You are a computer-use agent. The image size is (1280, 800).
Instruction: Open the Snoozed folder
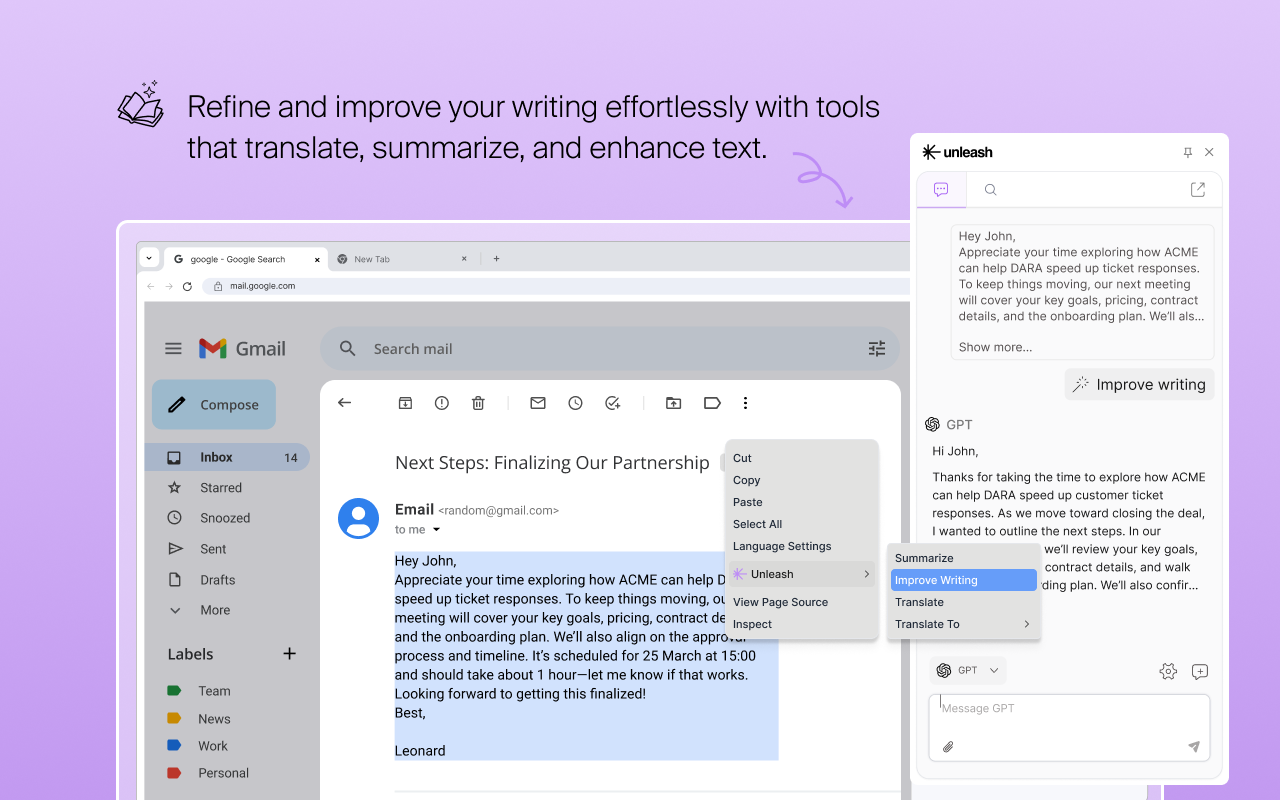click(x=227, y=518)
